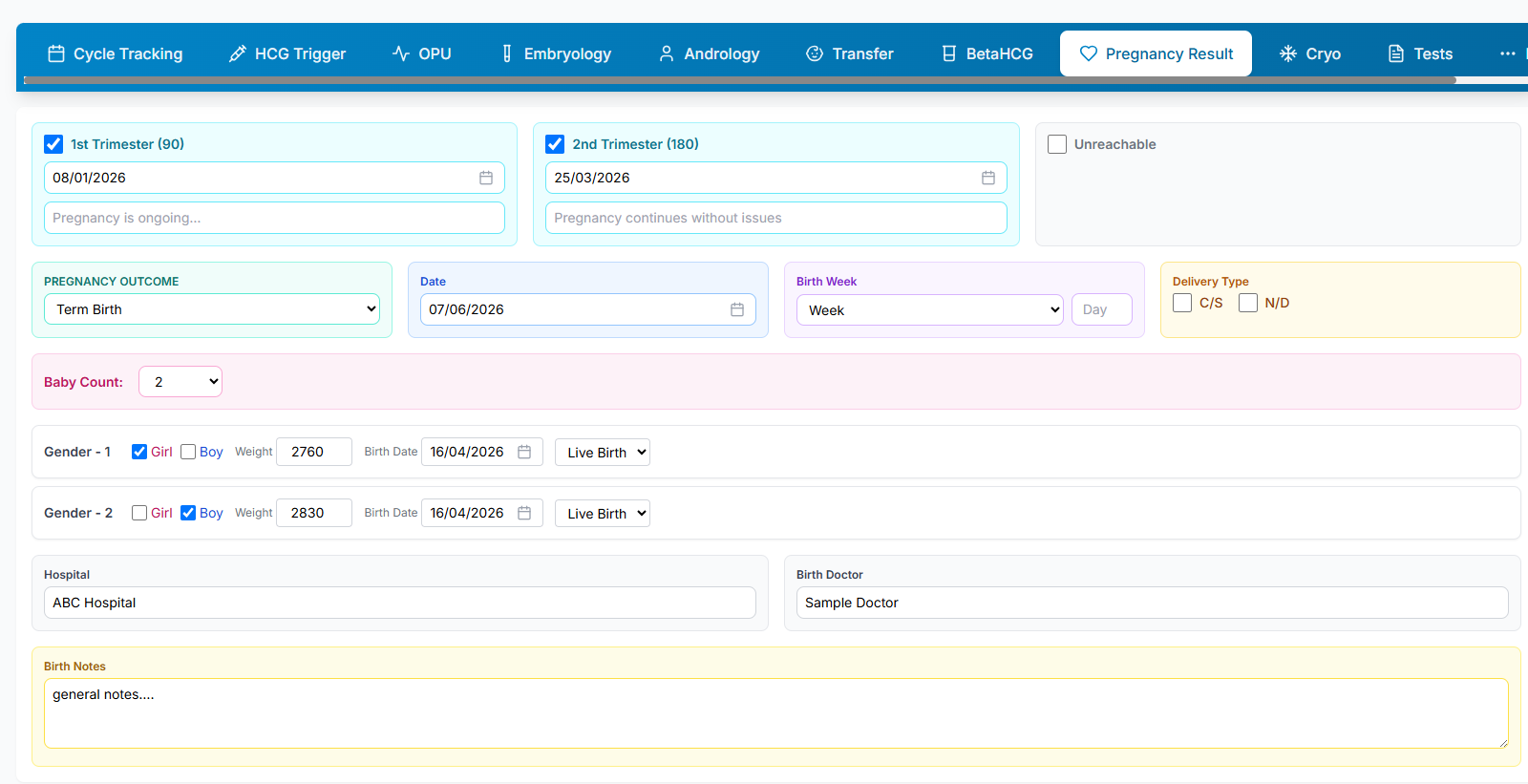Image resolution: width=1528 pixels, height=784 pixels.
Task: Click the Birth Notes textarea resize handle
Action: (1503, 743)
